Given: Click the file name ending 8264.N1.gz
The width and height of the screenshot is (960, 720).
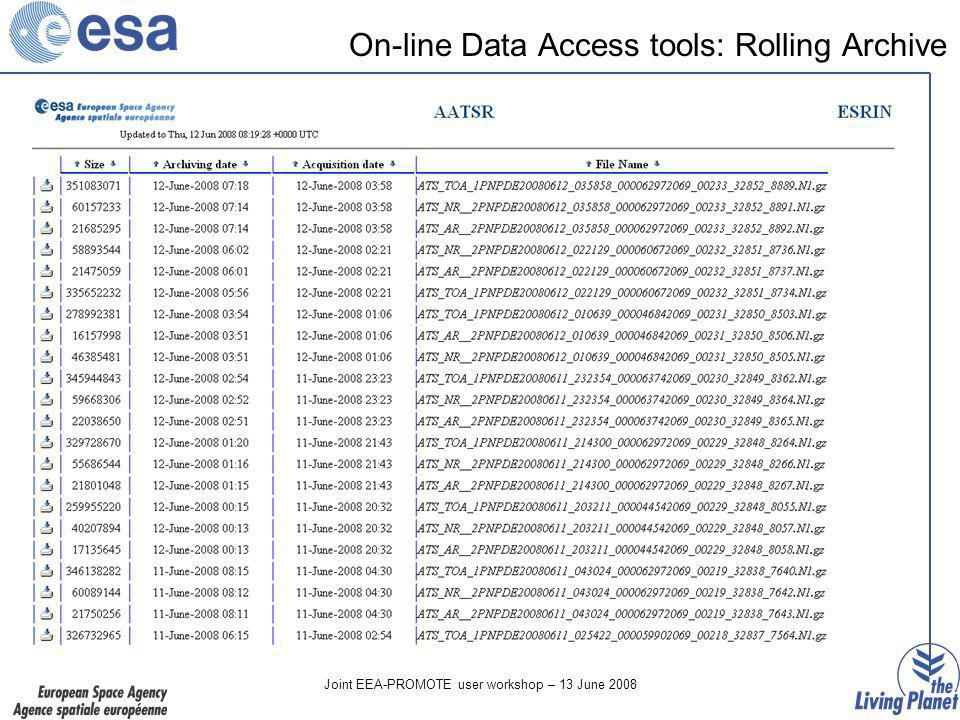Looking at the screenshot, I should click(621, 443).
